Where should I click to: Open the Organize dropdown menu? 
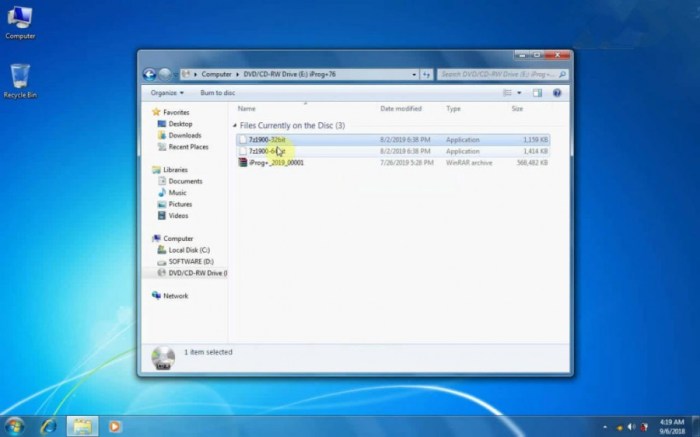[166, 93]
